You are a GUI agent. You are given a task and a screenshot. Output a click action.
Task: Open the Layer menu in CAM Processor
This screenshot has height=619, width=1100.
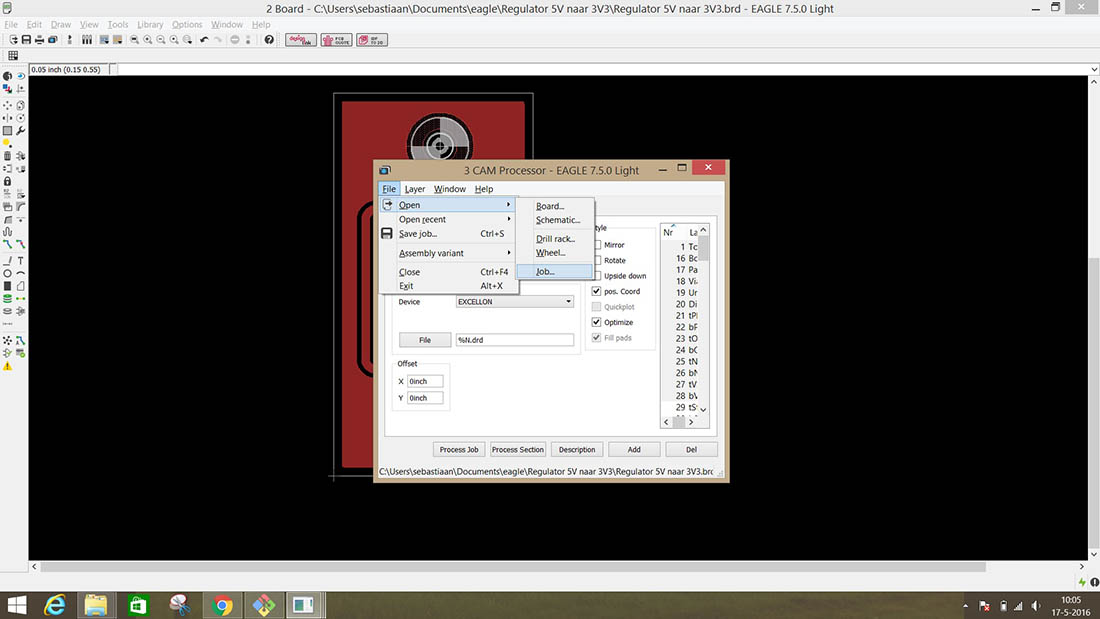pyautogui.click(x=415, y=189)
